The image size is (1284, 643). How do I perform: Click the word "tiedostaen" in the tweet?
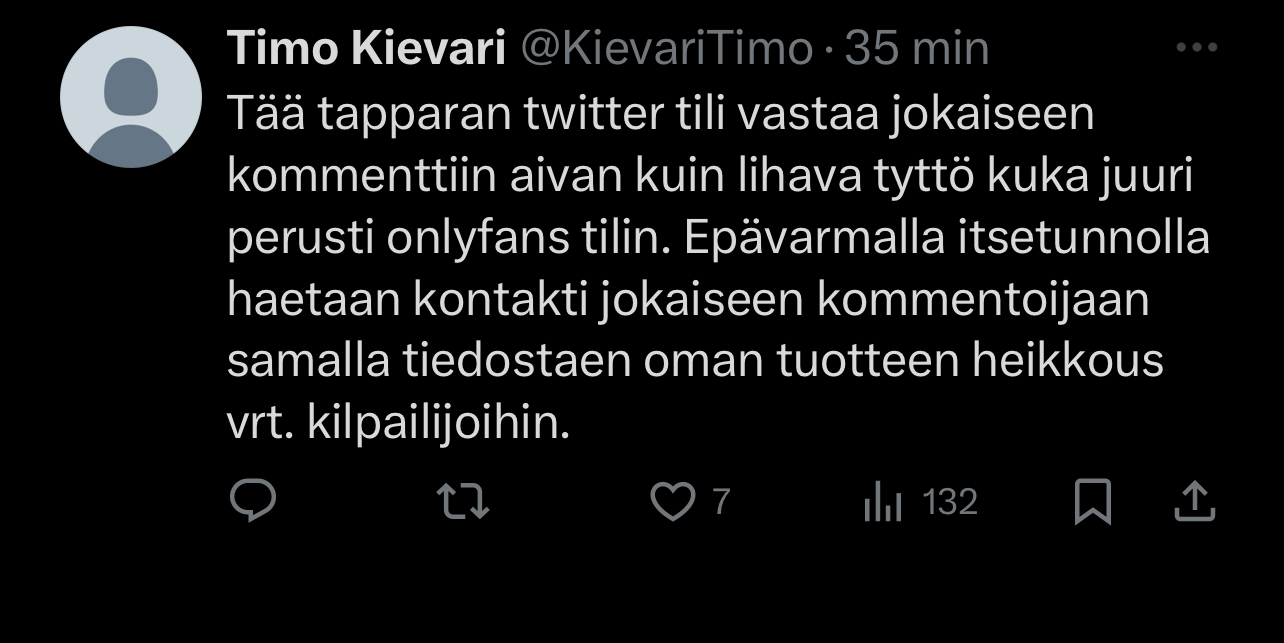click(x=517, y=361)
